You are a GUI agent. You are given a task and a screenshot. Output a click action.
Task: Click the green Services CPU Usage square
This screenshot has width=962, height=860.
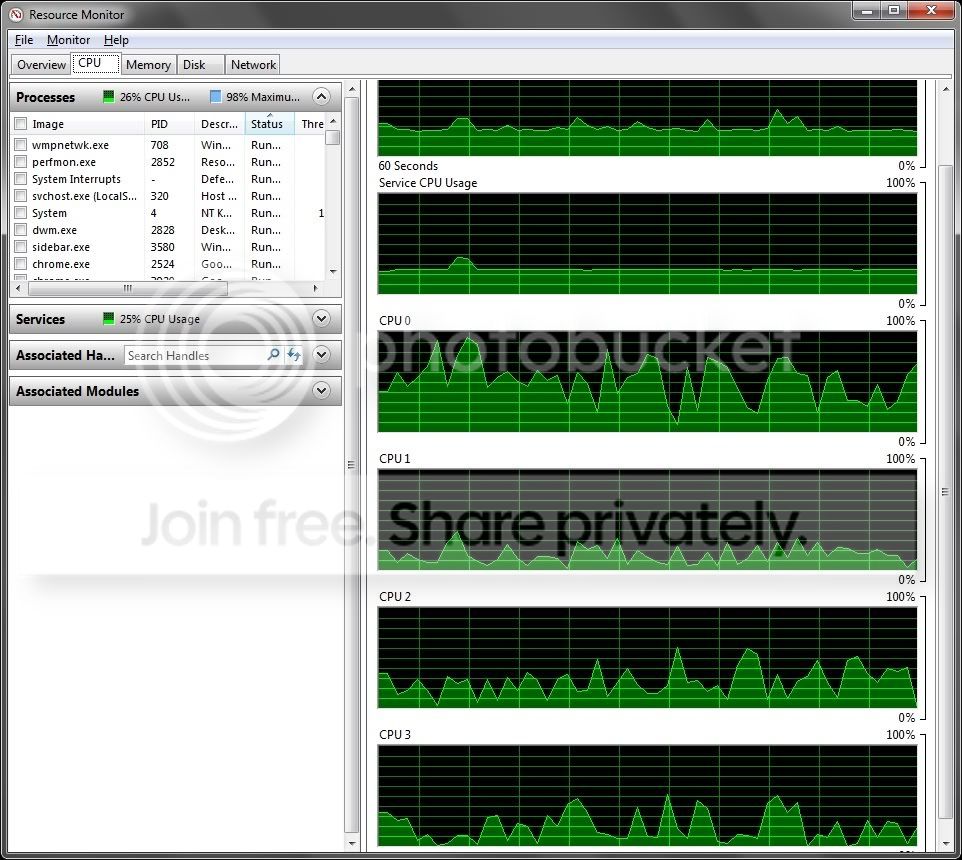pos(109,318)
